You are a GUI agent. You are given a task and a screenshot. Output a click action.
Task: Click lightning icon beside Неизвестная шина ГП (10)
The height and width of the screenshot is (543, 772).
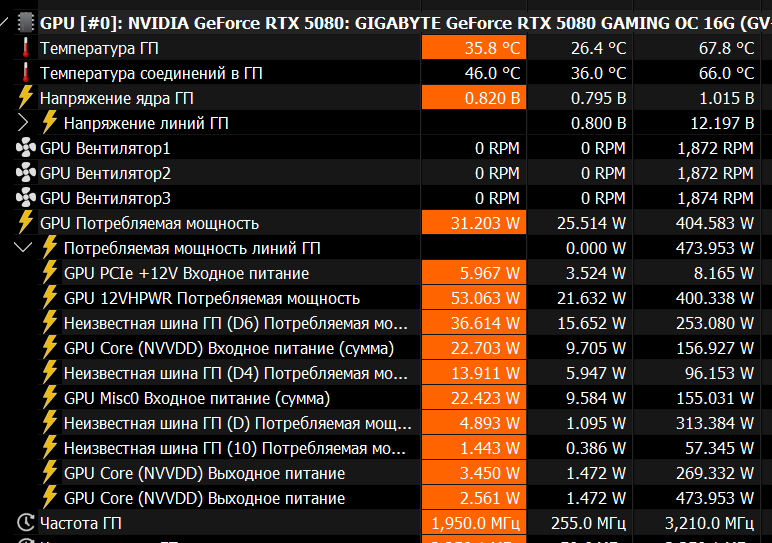pyautogui.click(x=50, y=448)
